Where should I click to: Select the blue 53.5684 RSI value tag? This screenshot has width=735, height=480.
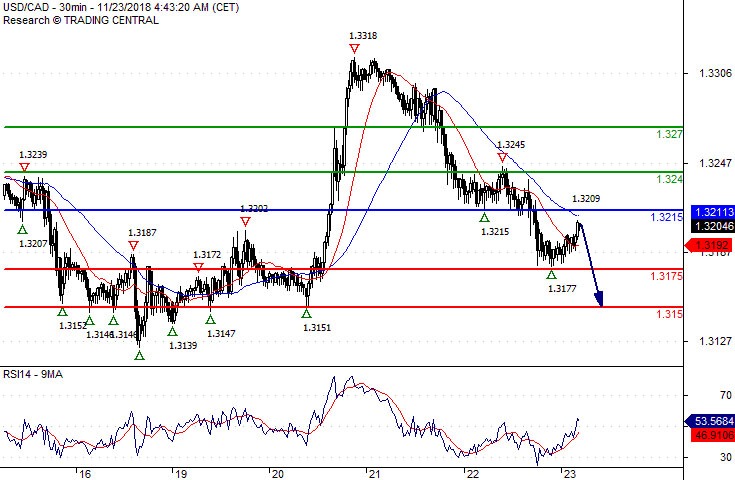710,420
